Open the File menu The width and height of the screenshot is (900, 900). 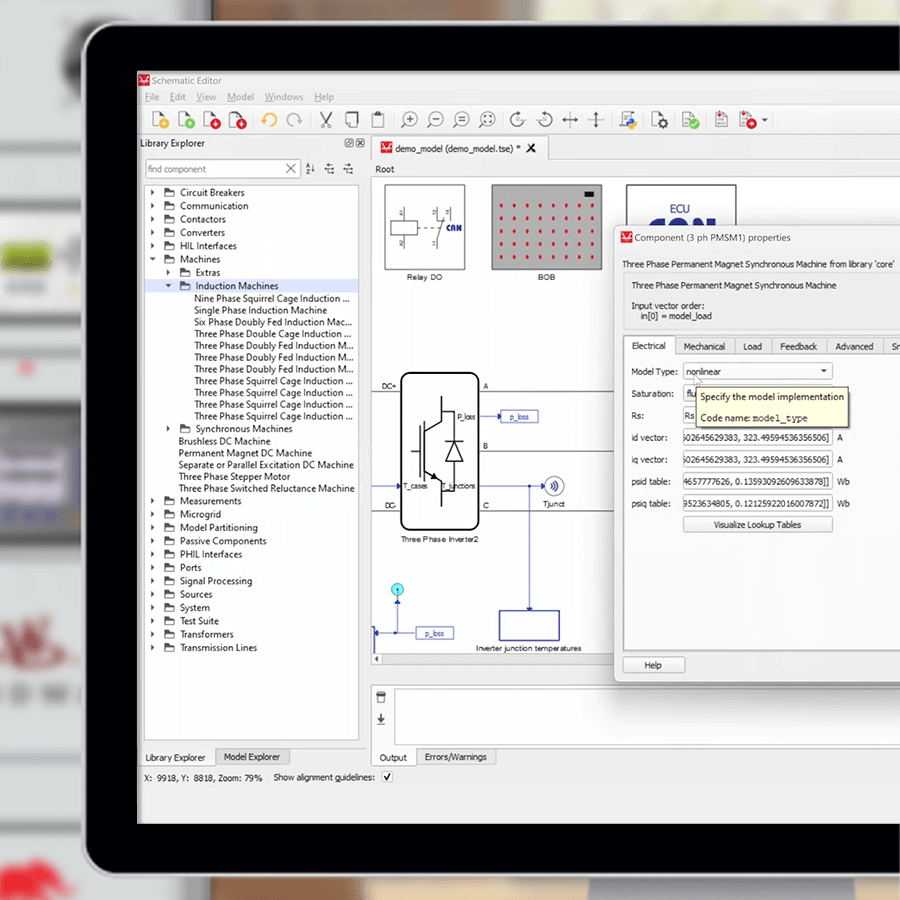coord(152,97)
